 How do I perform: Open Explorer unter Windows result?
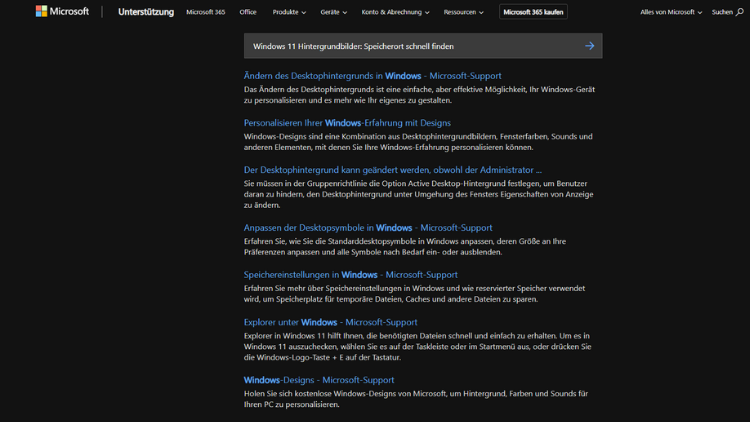pyautogui.click(x=331, y=322)
